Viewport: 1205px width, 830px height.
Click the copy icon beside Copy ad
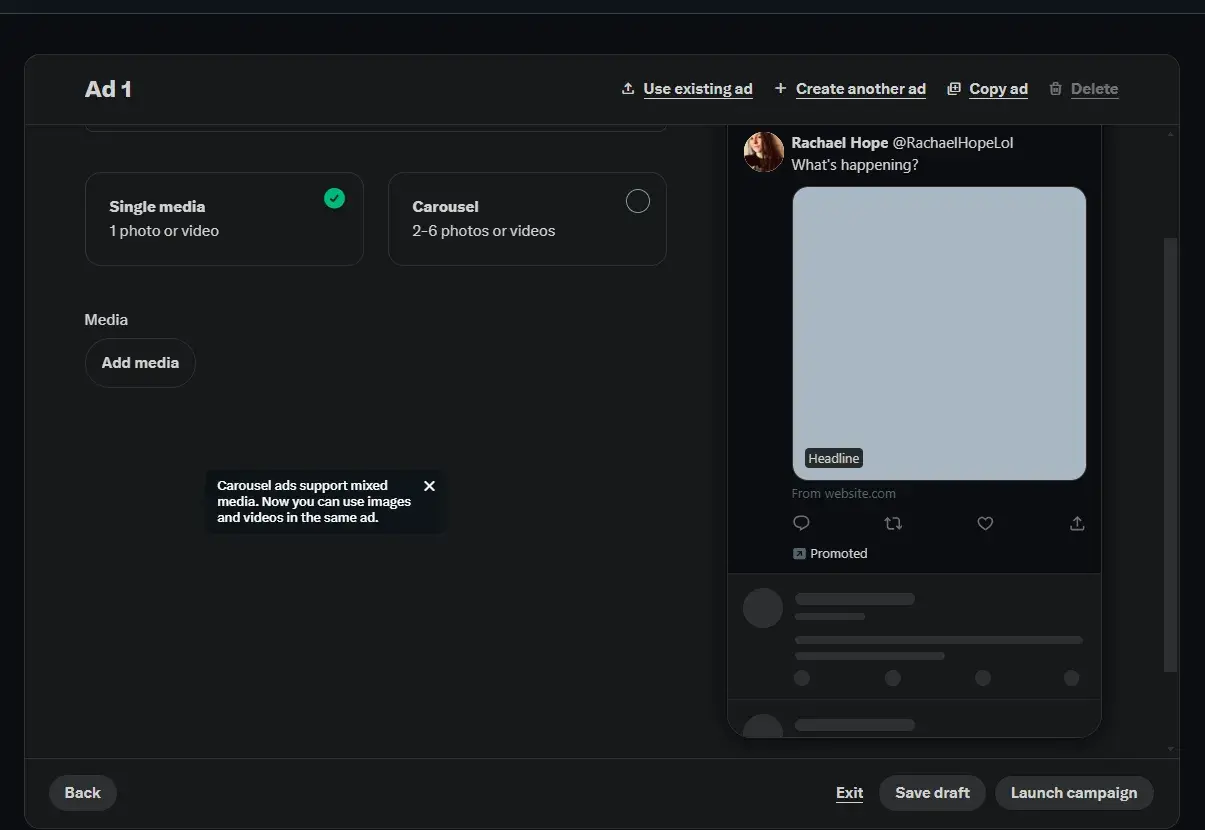coord(954,89)
